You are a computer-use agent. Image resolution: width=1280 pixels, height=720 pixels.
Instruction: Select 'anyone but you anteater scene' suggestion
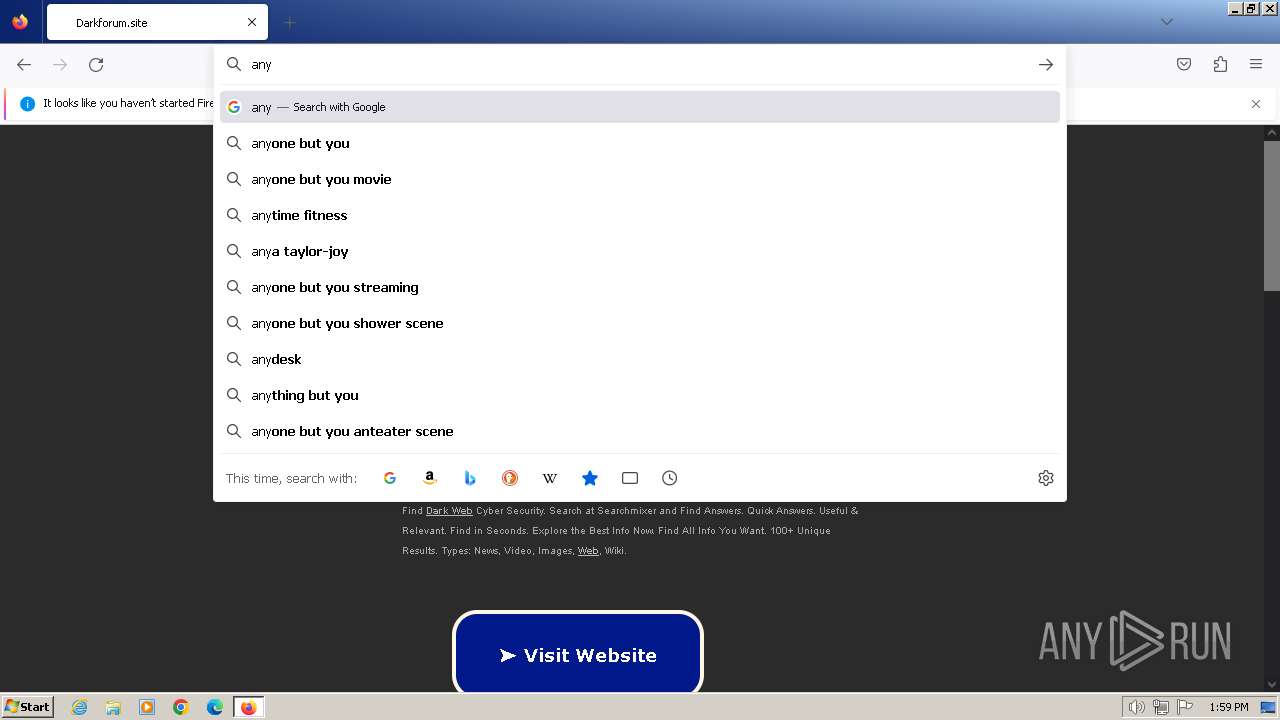pyautogui.click(x=640, y=431)
